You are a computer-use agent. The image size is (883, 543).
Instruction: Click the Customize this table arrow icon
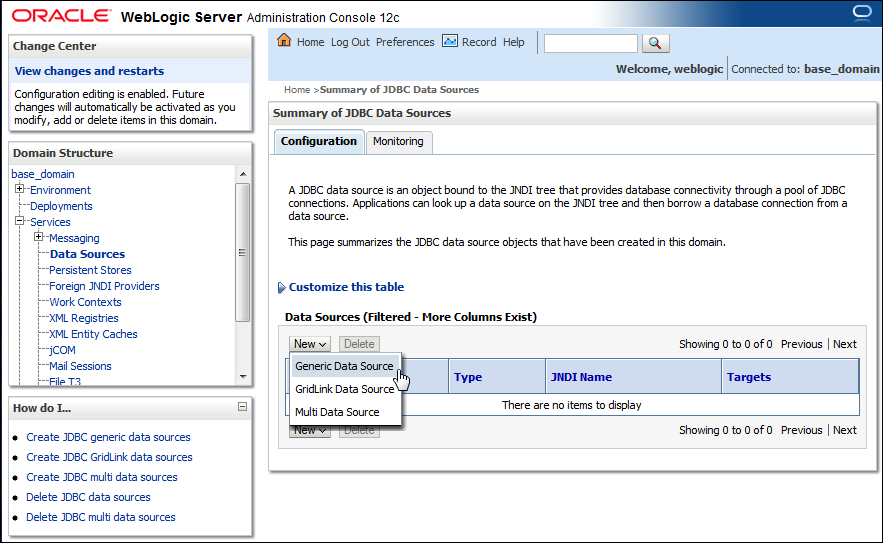282,287
